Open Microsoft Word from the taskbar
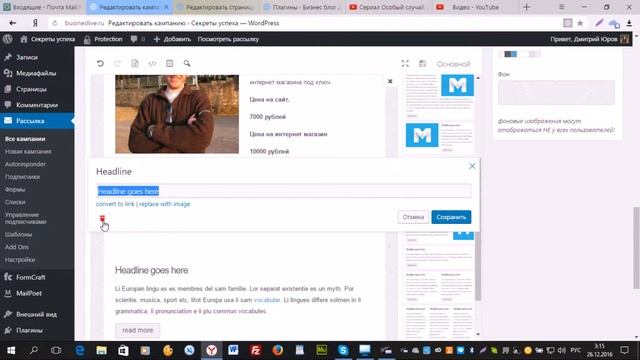 click(233, 350)
